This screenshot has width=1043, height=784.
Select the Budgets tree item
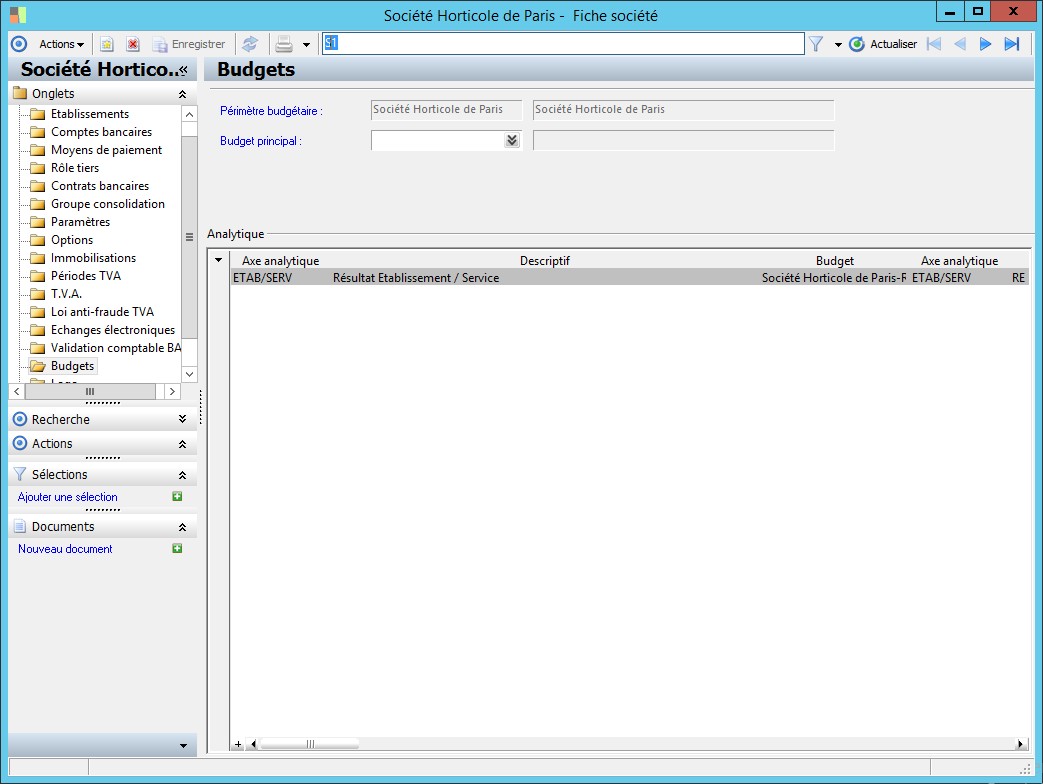click(x=73, y=366)
